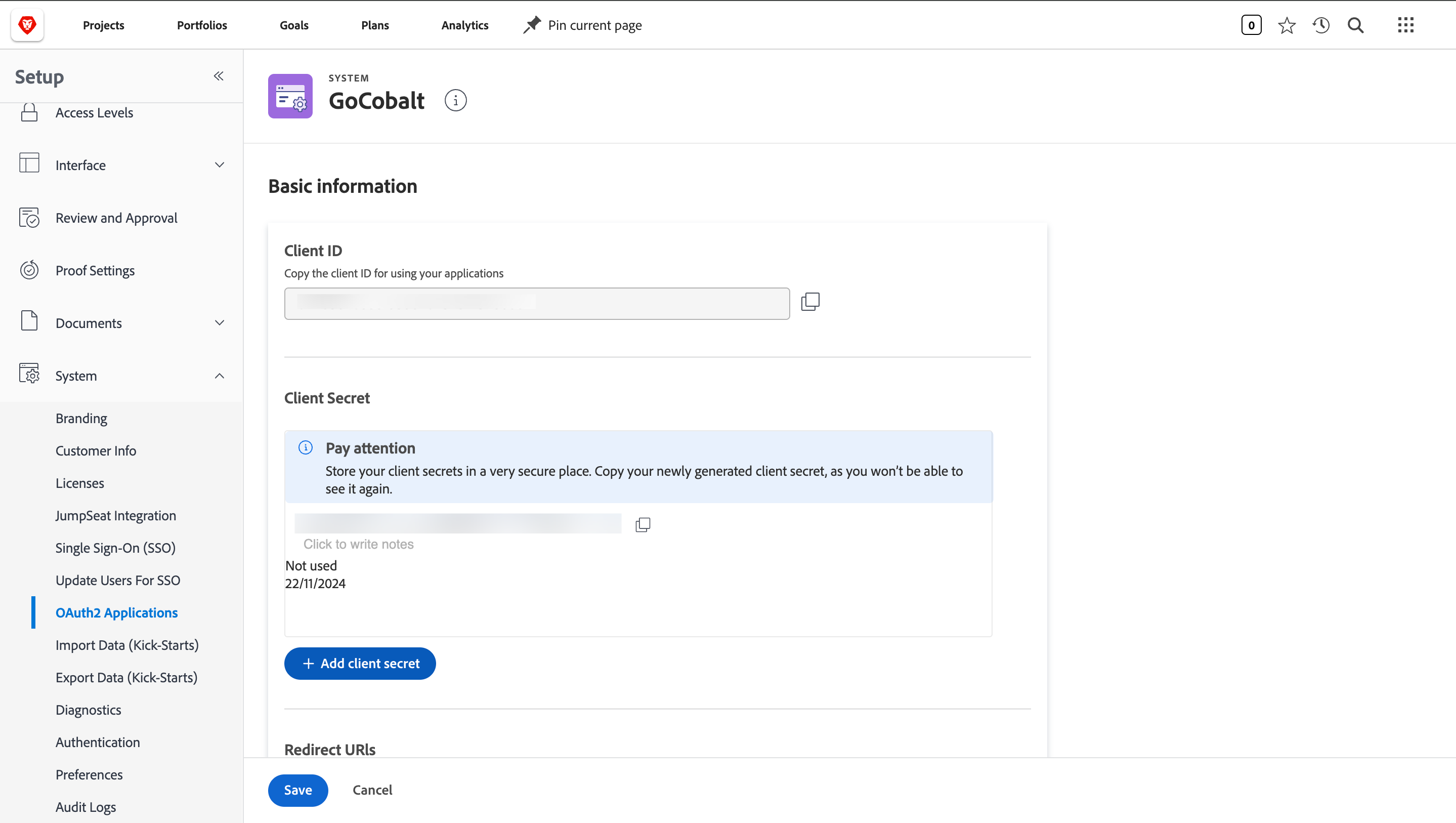The height and width of the screenshot is (823, 1456).
Task: Click the search magnifier icon
Action: tap(1355, 25)
